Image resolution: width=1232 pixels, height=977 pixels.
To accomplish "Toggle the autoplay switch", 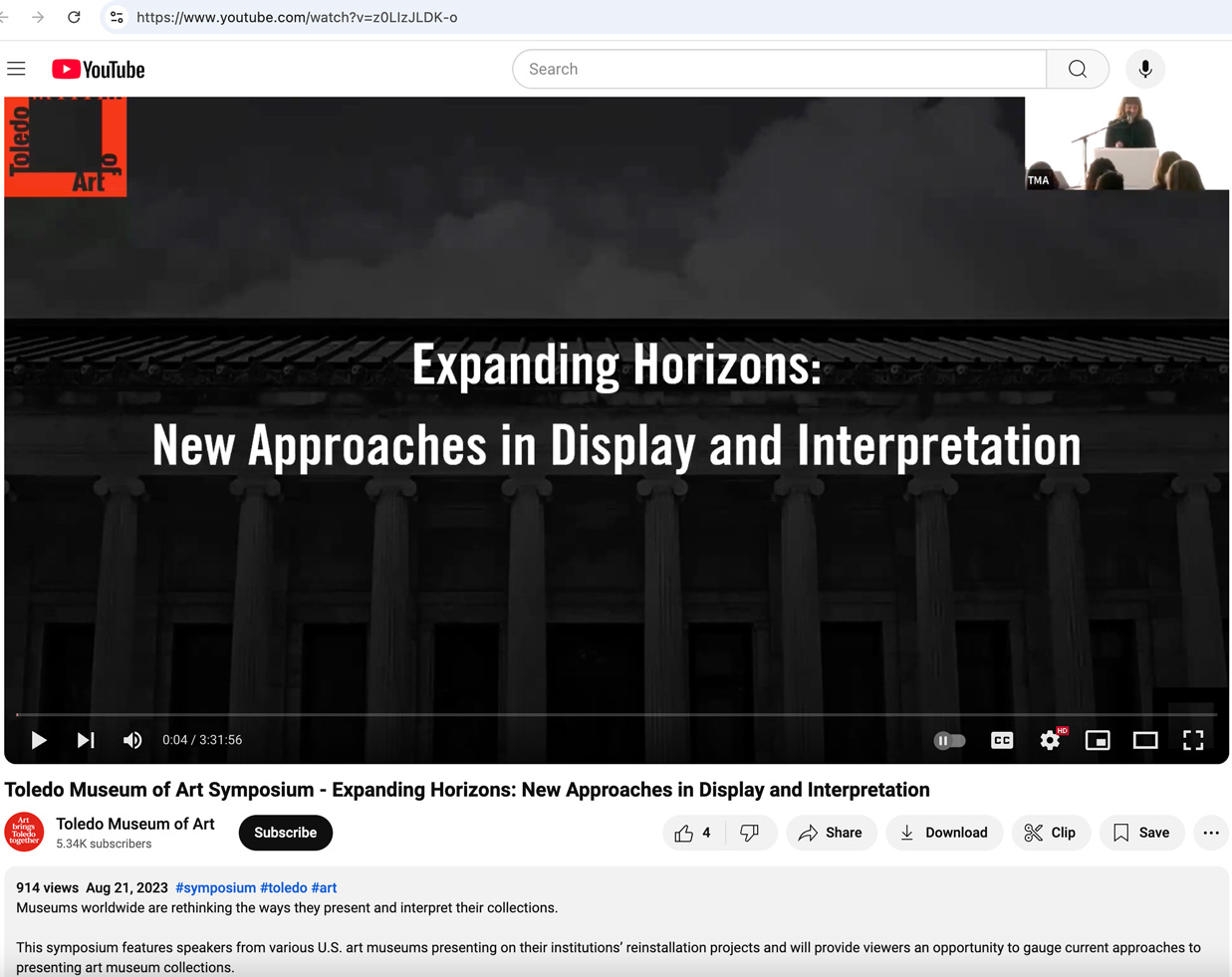I will (949, 740).
